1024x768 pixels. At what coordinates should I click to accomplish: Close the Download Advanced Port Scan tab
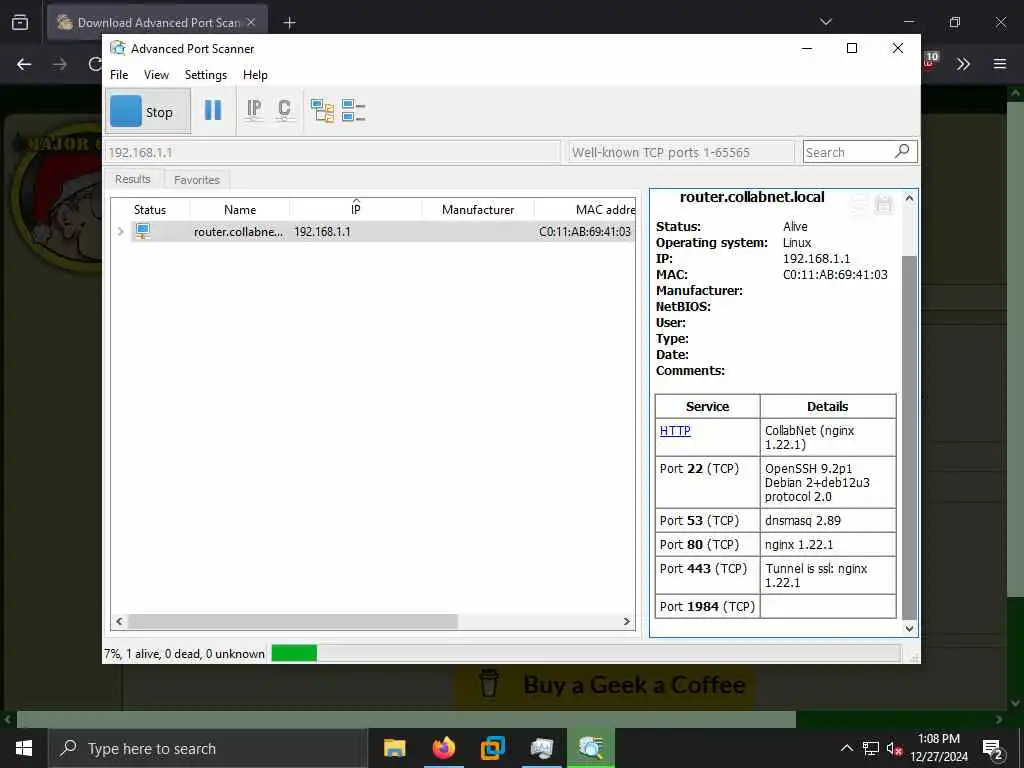point(251,22)
